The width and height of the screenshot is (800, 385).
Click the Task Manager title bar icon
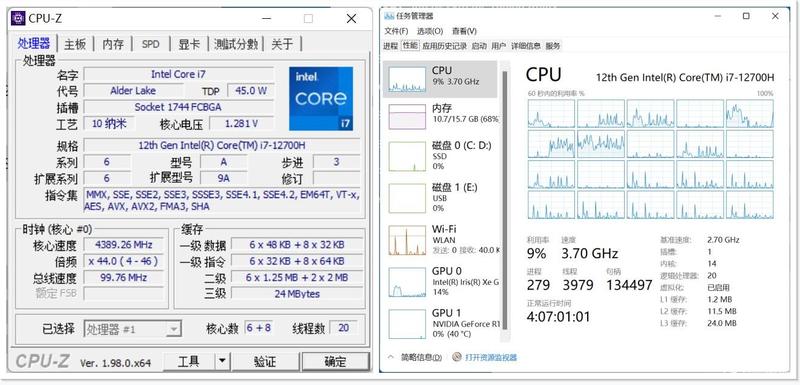coord(388,16)
